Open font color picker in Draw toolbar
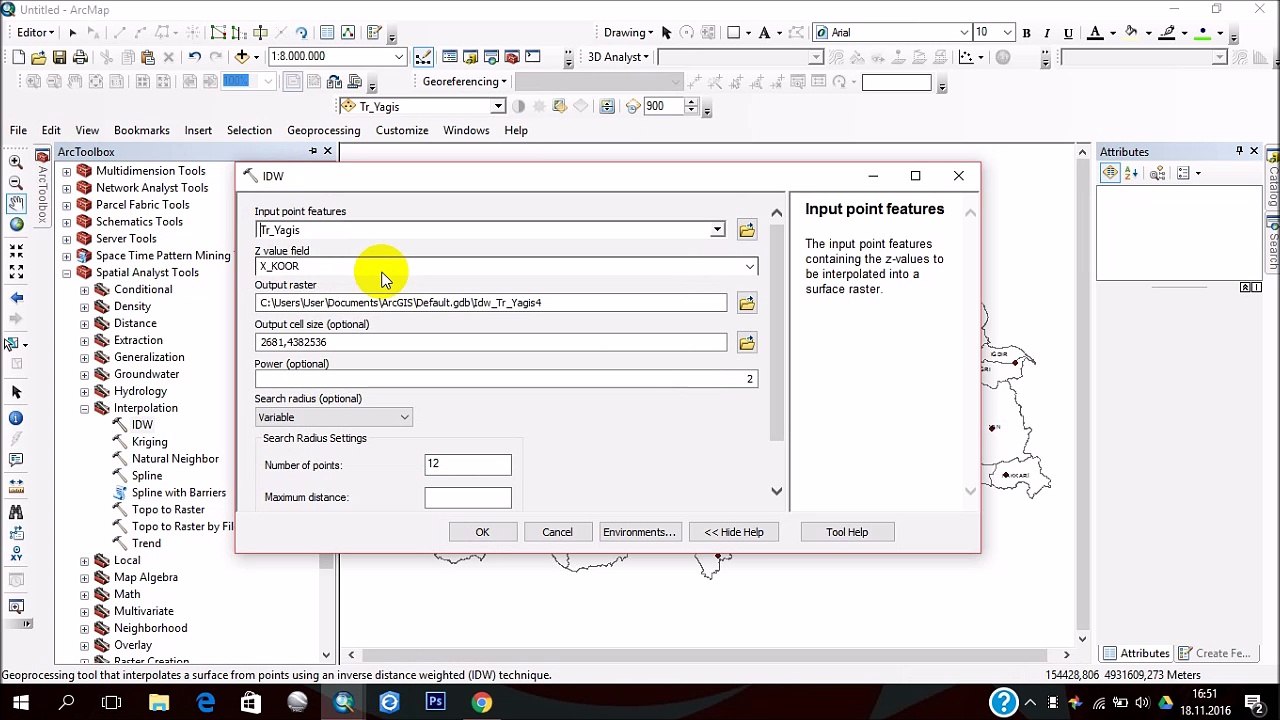This screenshot has height=720, width=1280. click(x=1095, y=33)
